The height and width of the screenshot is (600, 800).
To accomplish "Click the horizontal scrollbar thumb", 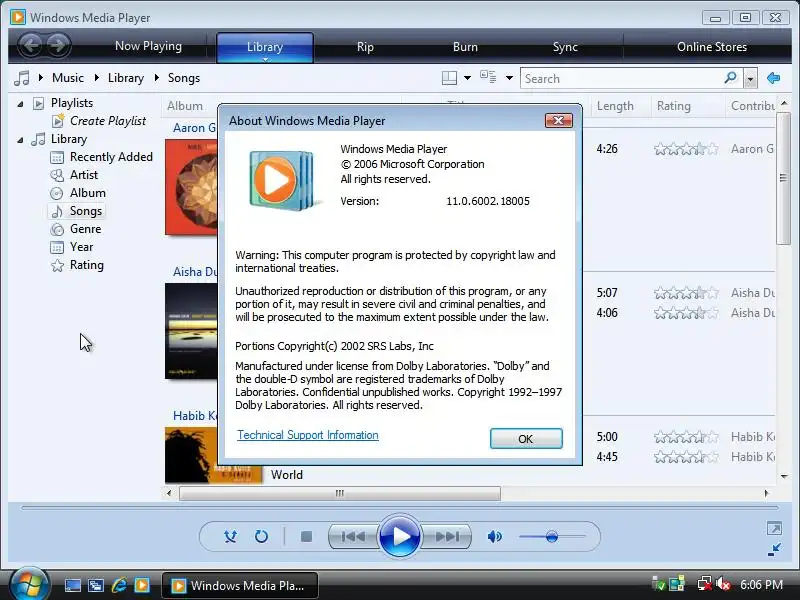I will click(340, 493).
